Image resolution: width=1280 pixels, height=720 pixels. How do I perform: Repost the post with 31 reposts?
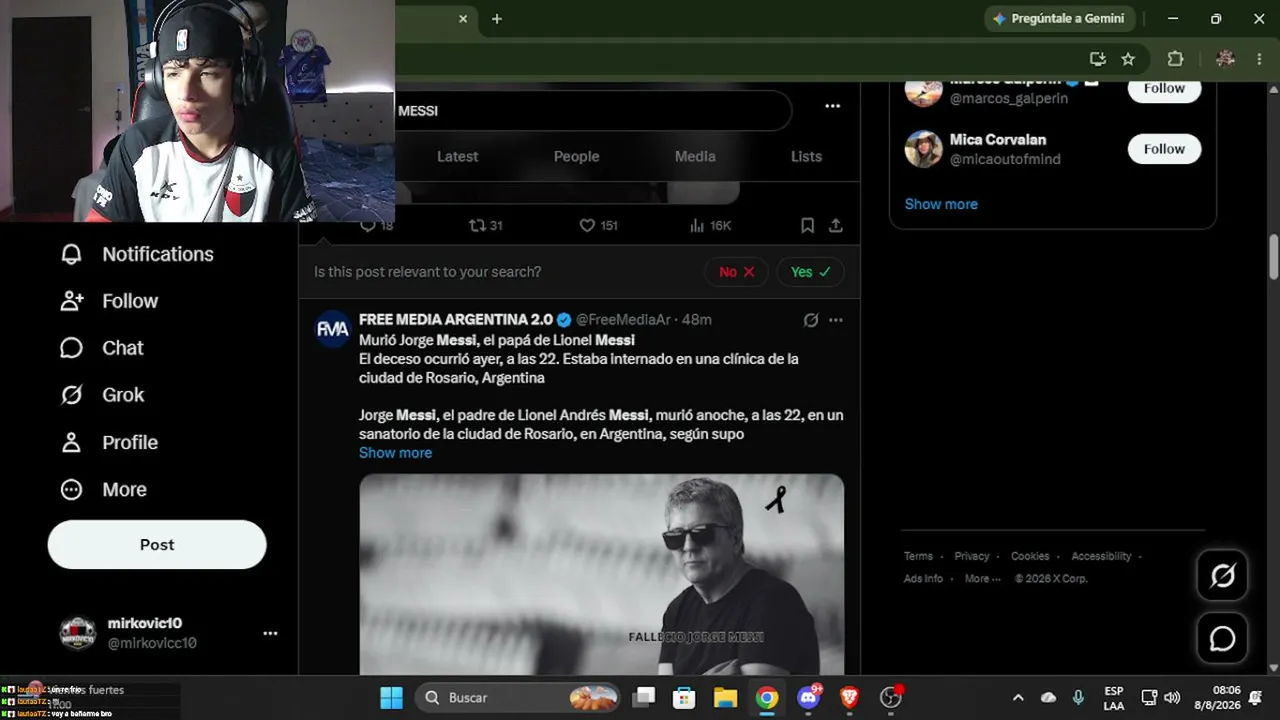[x=485, y=226]
